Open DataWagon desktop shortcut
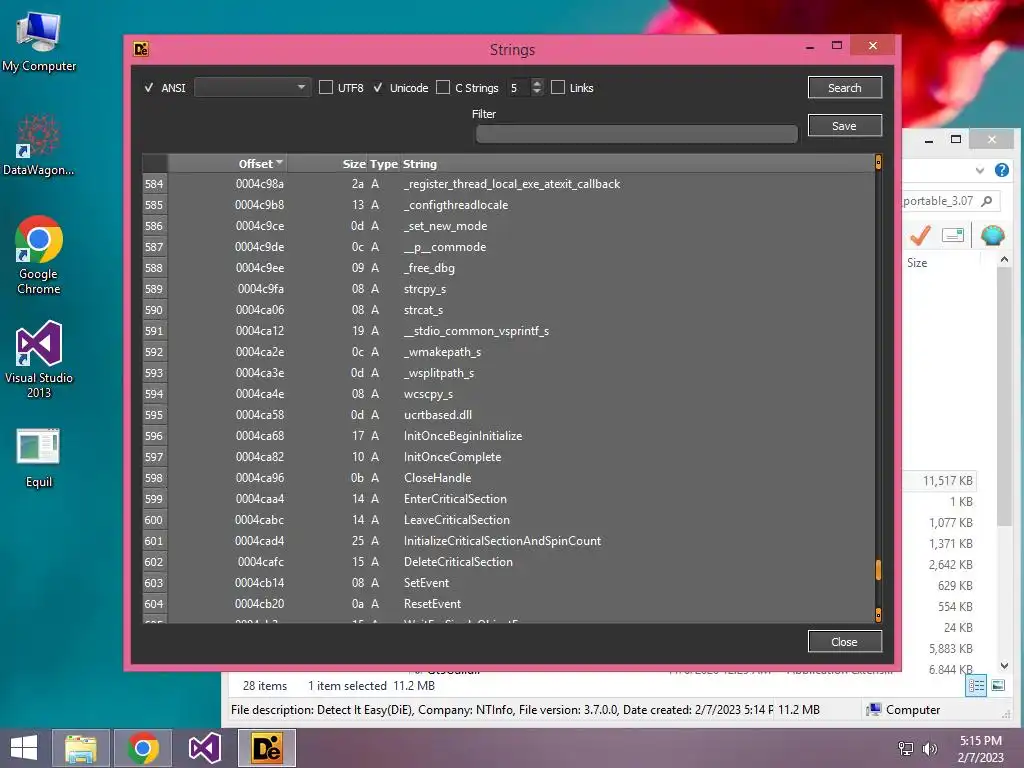1024x768 pixels. point(39,146)
